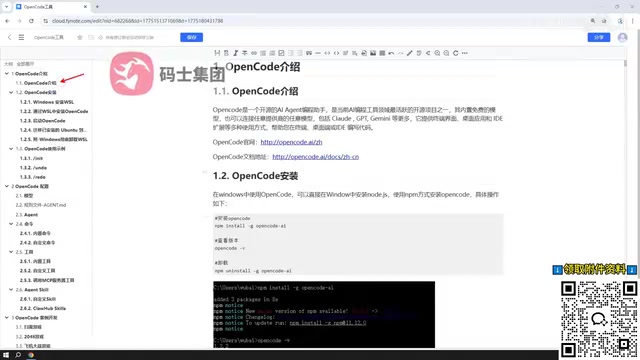This screenshot has width=640, height=360.
Task: Star this note as favorite
Action: click(80, 37)
